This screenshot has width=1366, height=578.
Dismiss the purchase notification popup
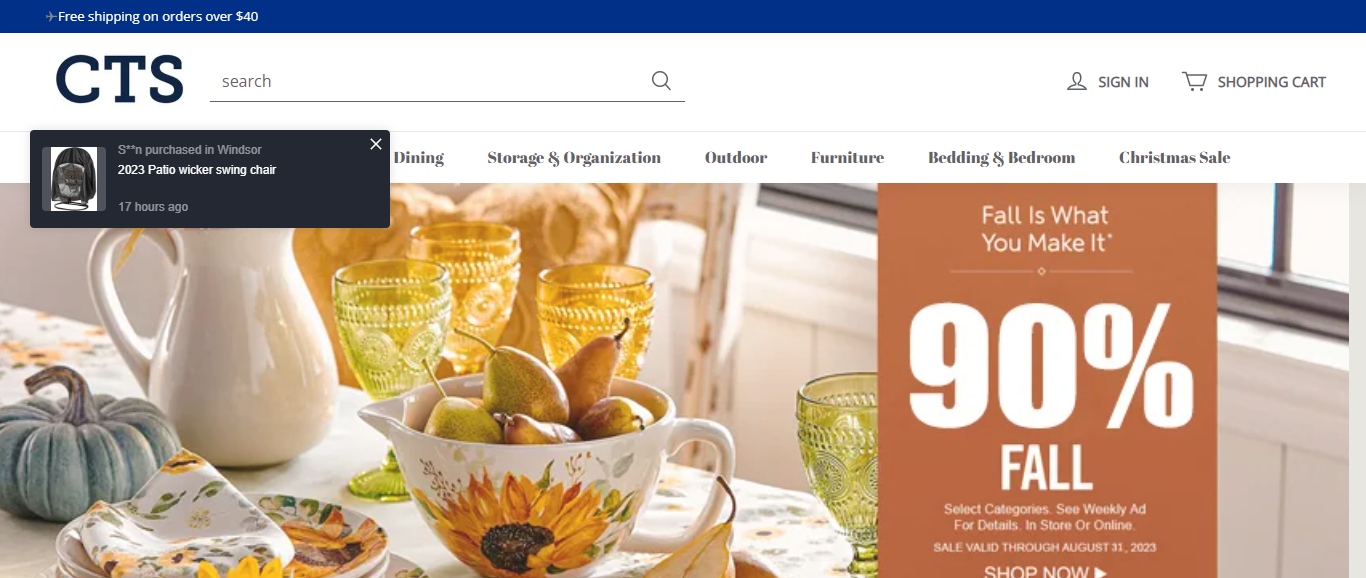click(x=376, y=144)
